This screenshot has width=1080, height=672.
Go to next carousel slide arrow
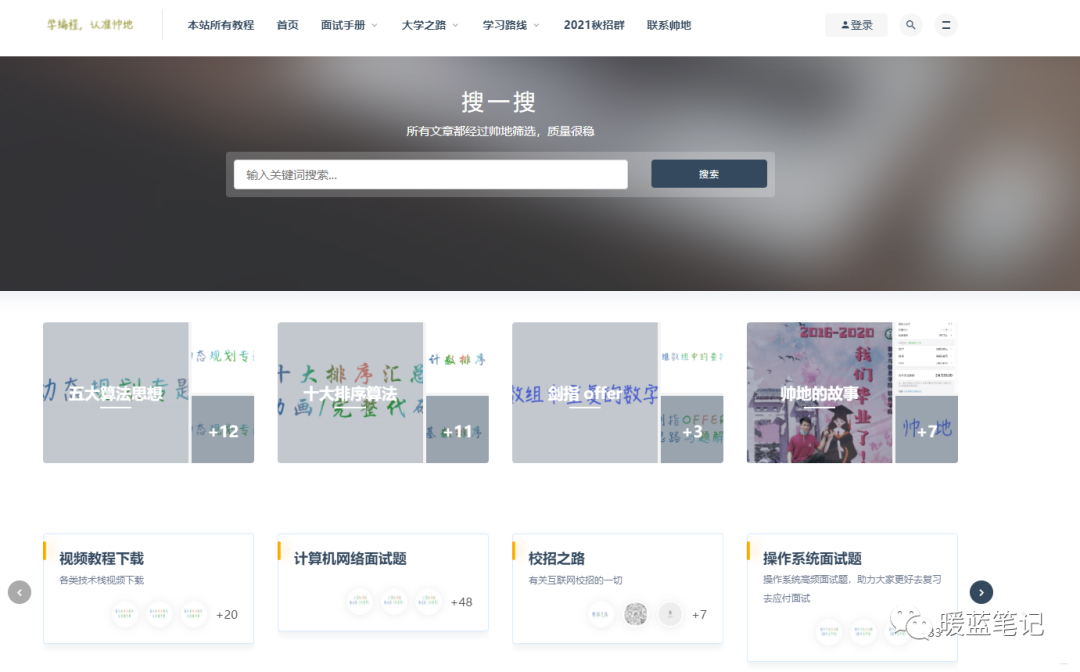(982, 592)
